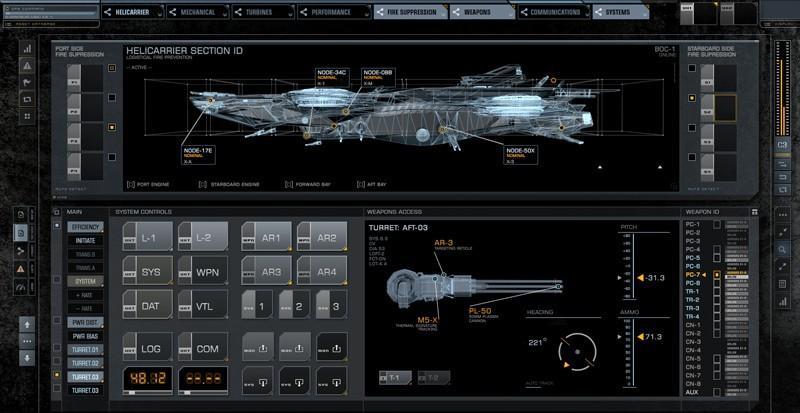
Task: Open the document list icon in right sidebar
Action: (782, 284)
